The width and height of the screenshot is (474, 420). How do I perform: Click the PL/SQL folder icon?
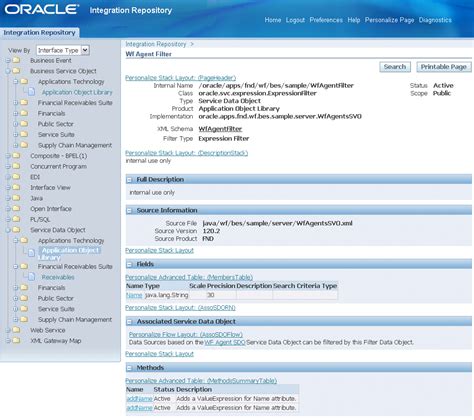[x=16, y=219]
